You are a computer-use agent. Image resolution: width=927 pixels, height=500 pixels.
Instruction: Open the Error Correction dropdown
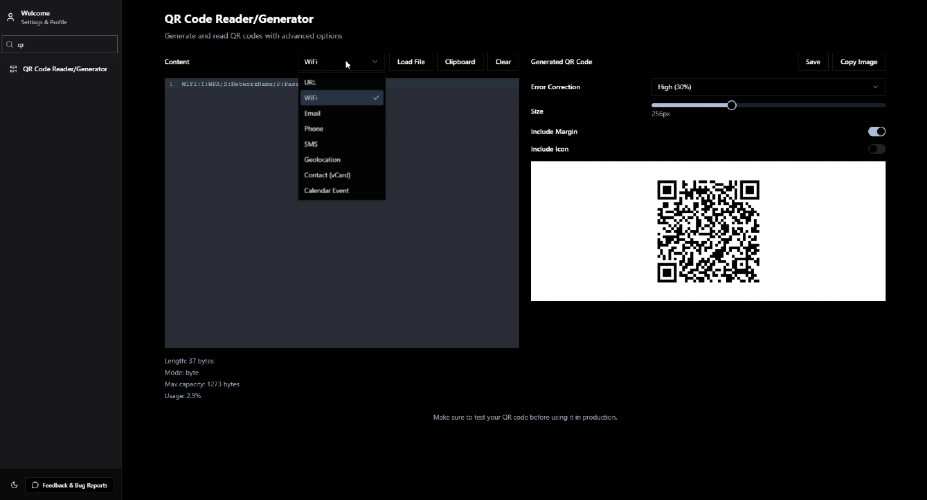[x=768, y=87]
